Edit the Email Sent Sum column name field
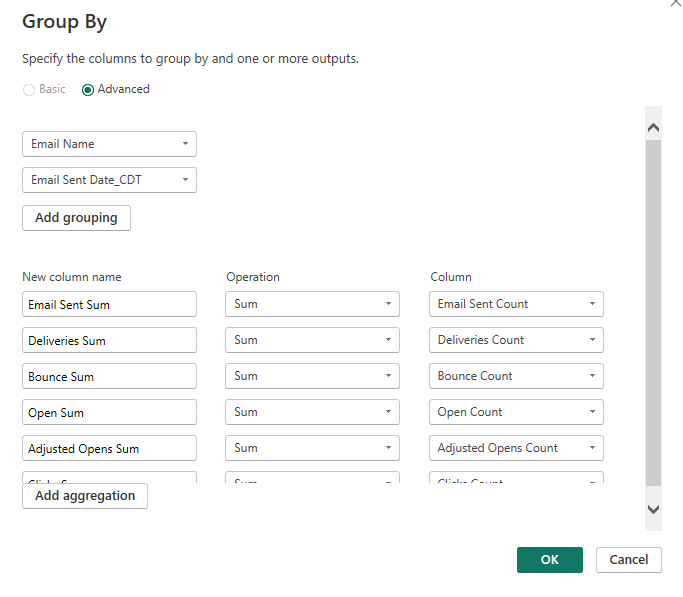This screenshot has width=683, height=597. click(109, 304)
